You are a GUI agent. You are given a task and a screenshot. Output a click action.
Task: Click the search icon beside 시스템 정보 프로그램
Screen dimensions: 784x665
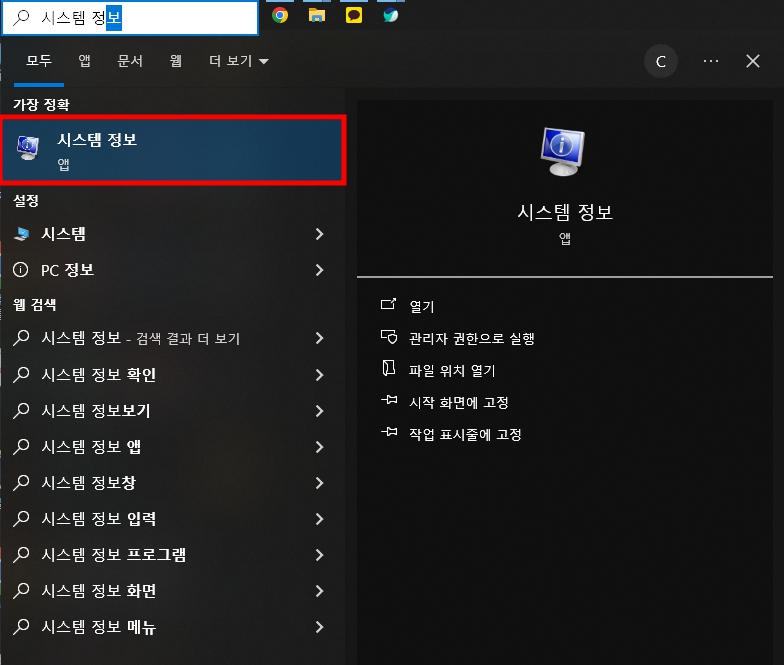pyautogui.click(x=21, y=554)
